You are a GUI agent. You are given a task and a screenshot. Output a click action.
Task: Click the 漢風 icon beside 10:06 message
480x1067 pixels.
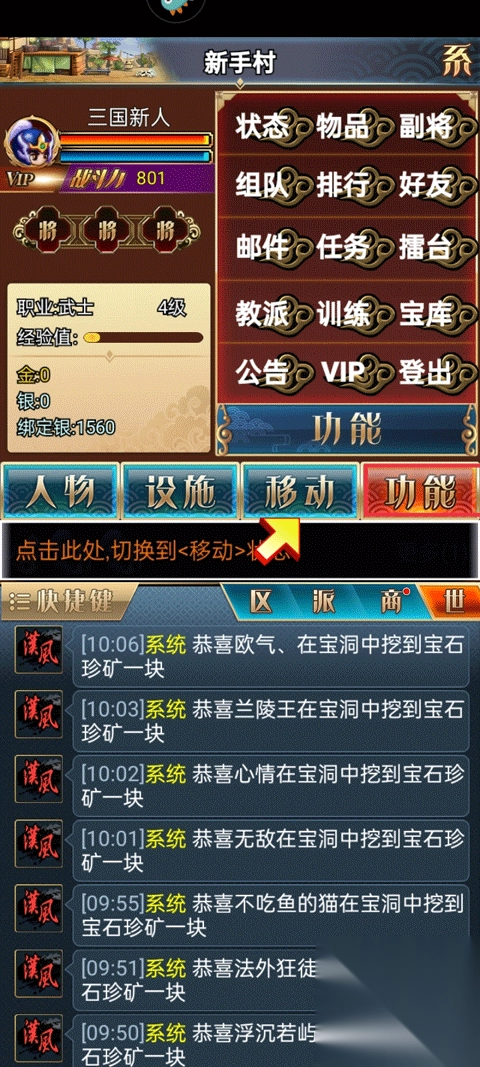39,651
